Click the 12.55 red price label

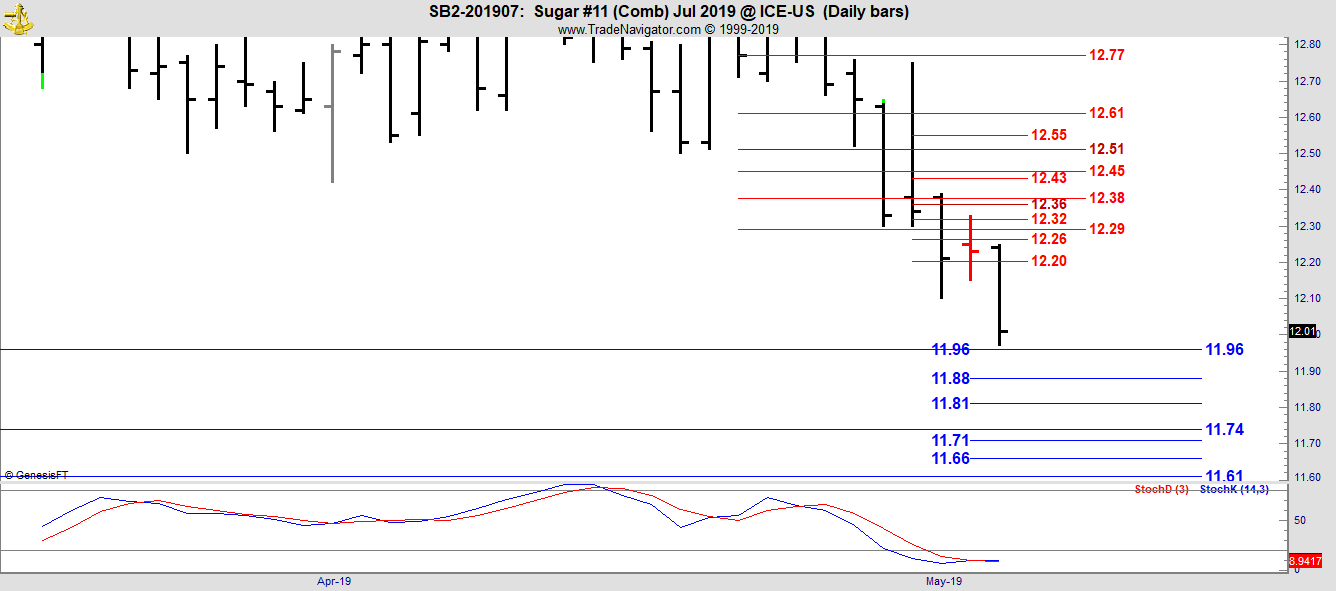click(1048, 135)
